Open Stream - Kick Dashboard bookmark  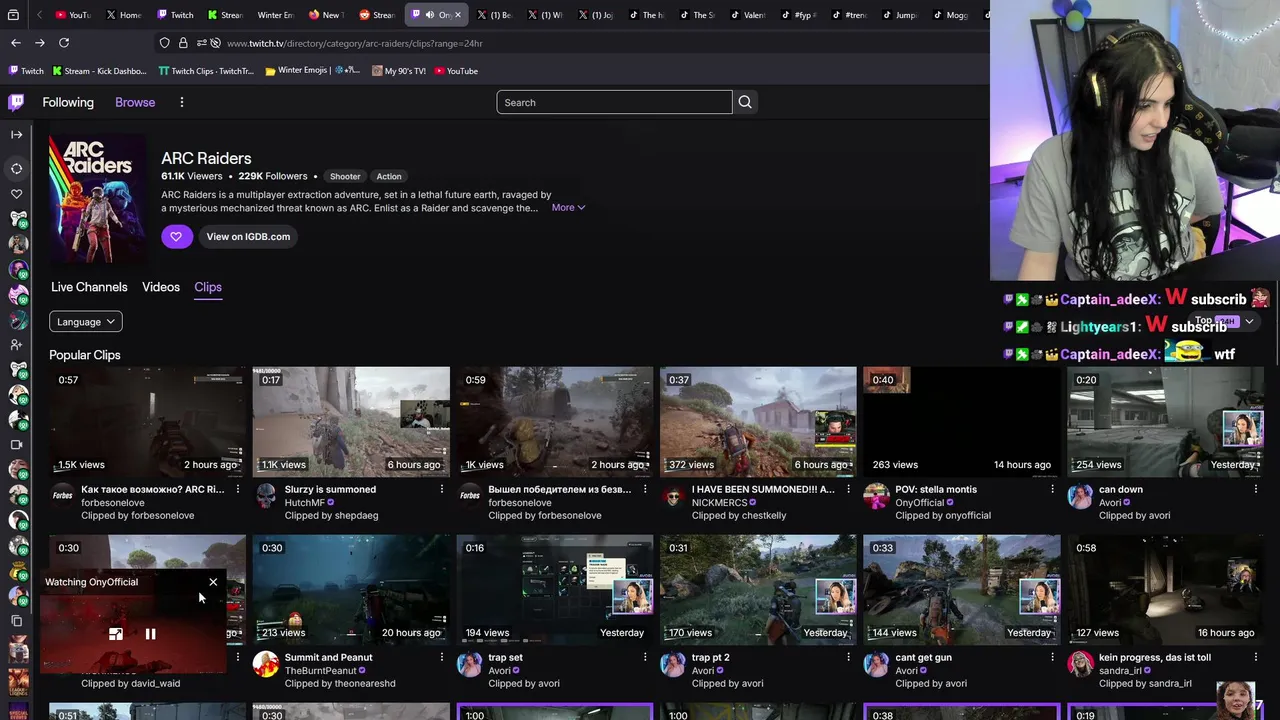(x=99, y=71)
